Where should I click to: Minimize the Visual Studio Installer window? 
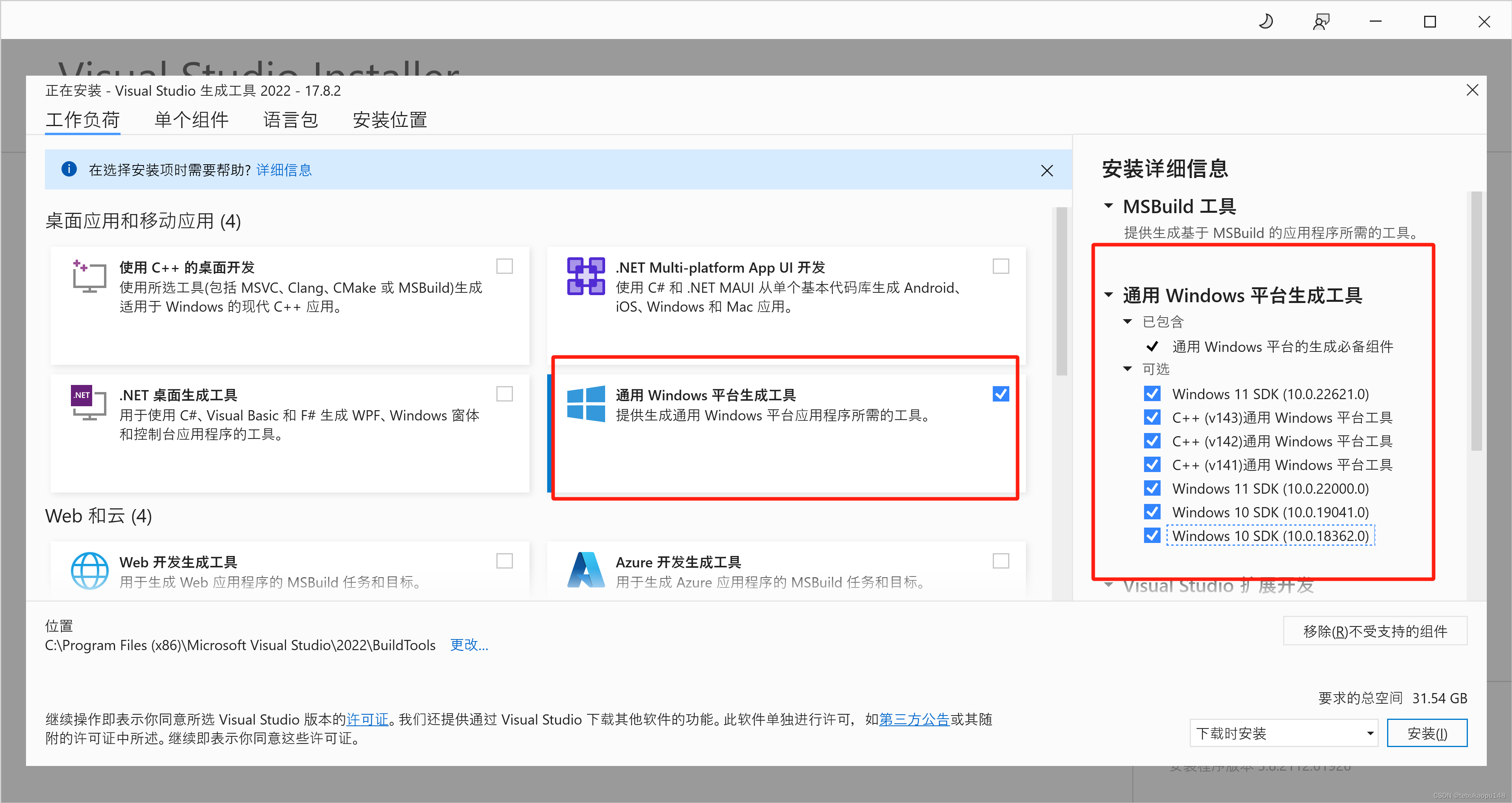(x=1375, y=22)
